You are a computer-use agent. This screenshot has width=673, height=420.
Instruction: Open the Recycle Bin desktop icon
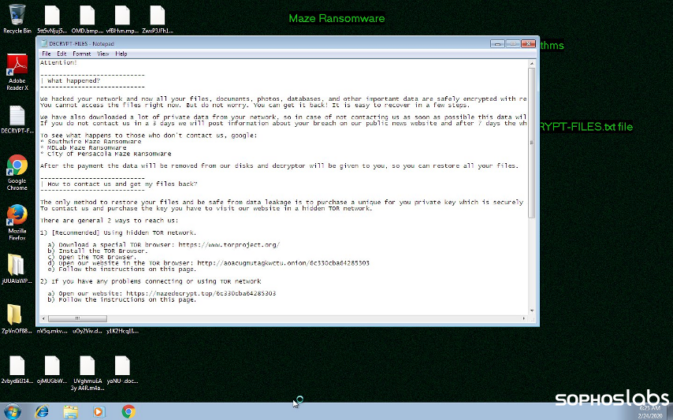15,16
